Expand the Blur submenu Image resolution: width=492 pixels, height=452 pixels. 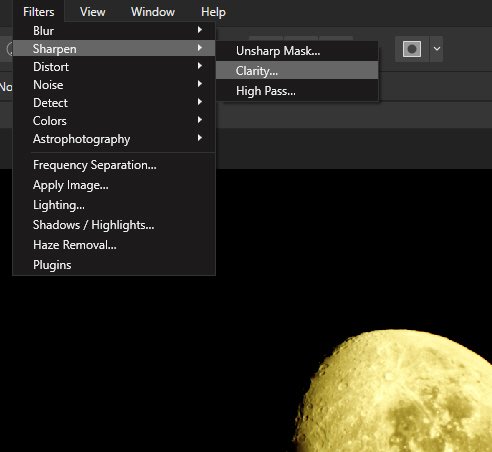click(x=114, y=31)
